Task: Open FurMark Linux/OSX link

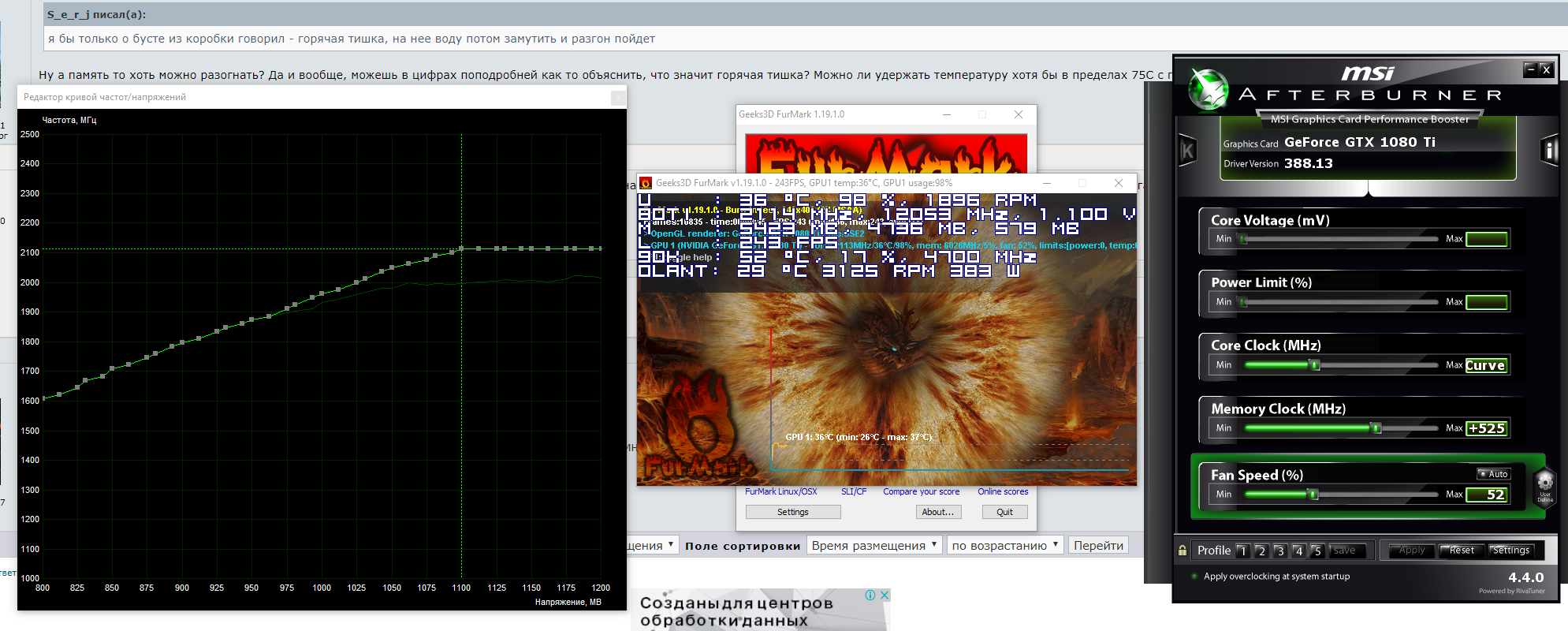Action: point(781,491)
